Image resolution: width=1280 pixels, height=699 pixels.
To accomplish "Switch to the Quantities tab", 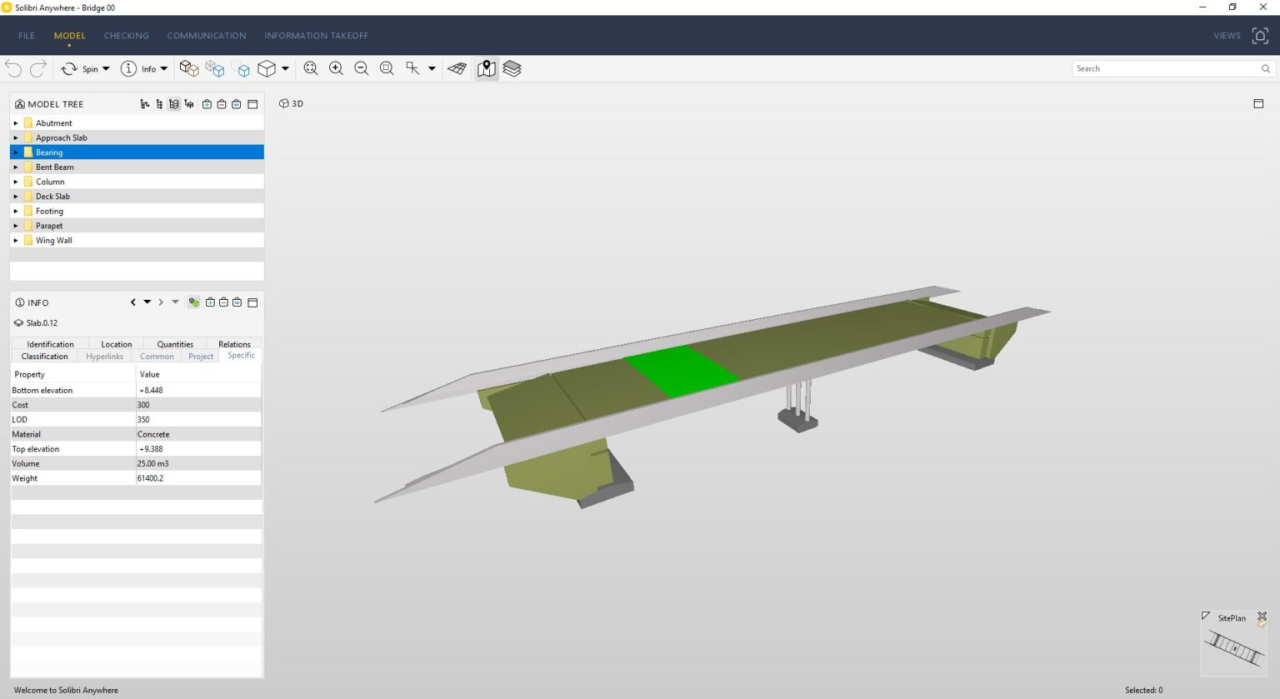I will click(x=175, y=344).
